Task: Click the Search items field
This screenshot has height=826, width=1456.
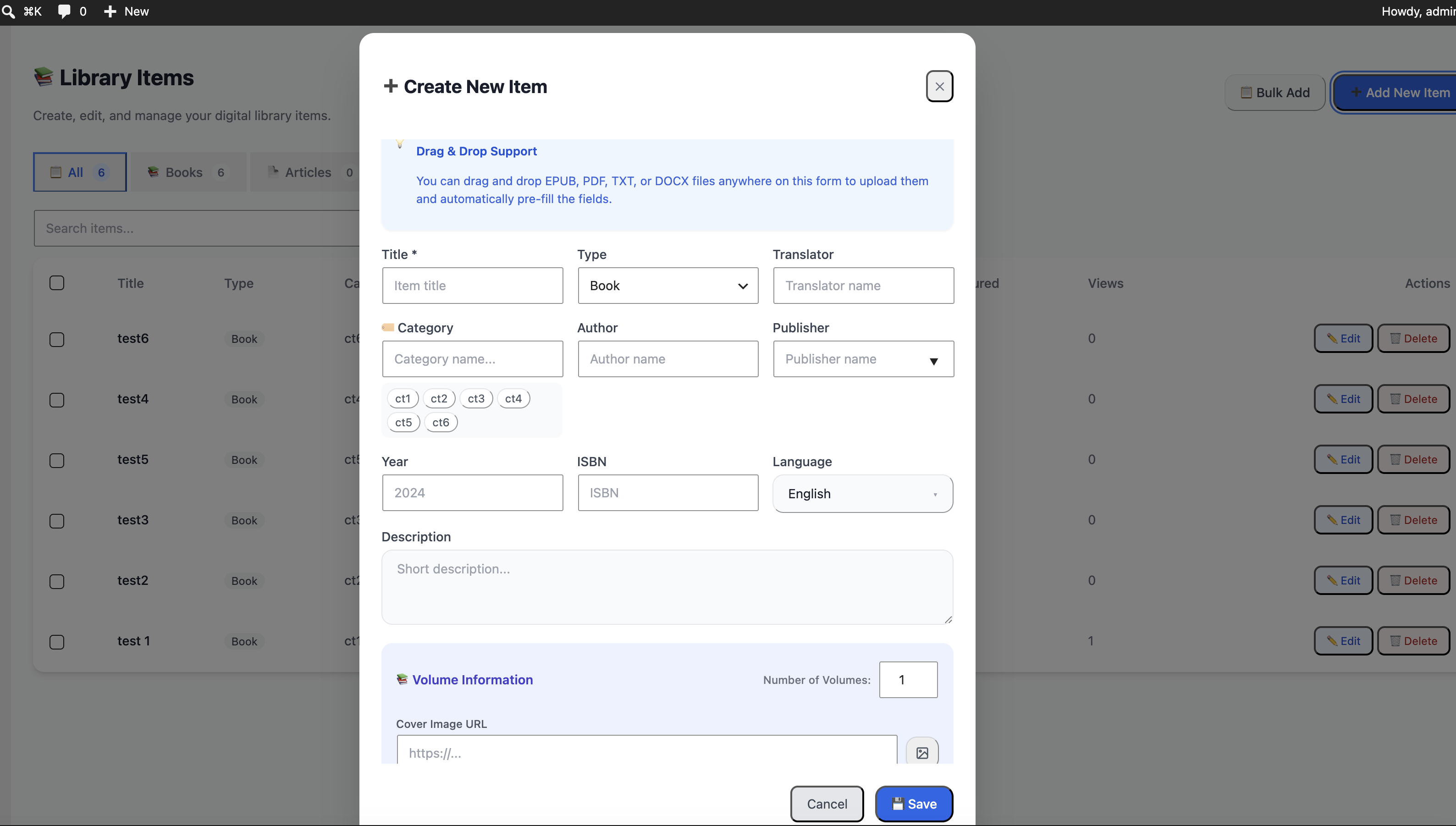Action: click(196, 228)
